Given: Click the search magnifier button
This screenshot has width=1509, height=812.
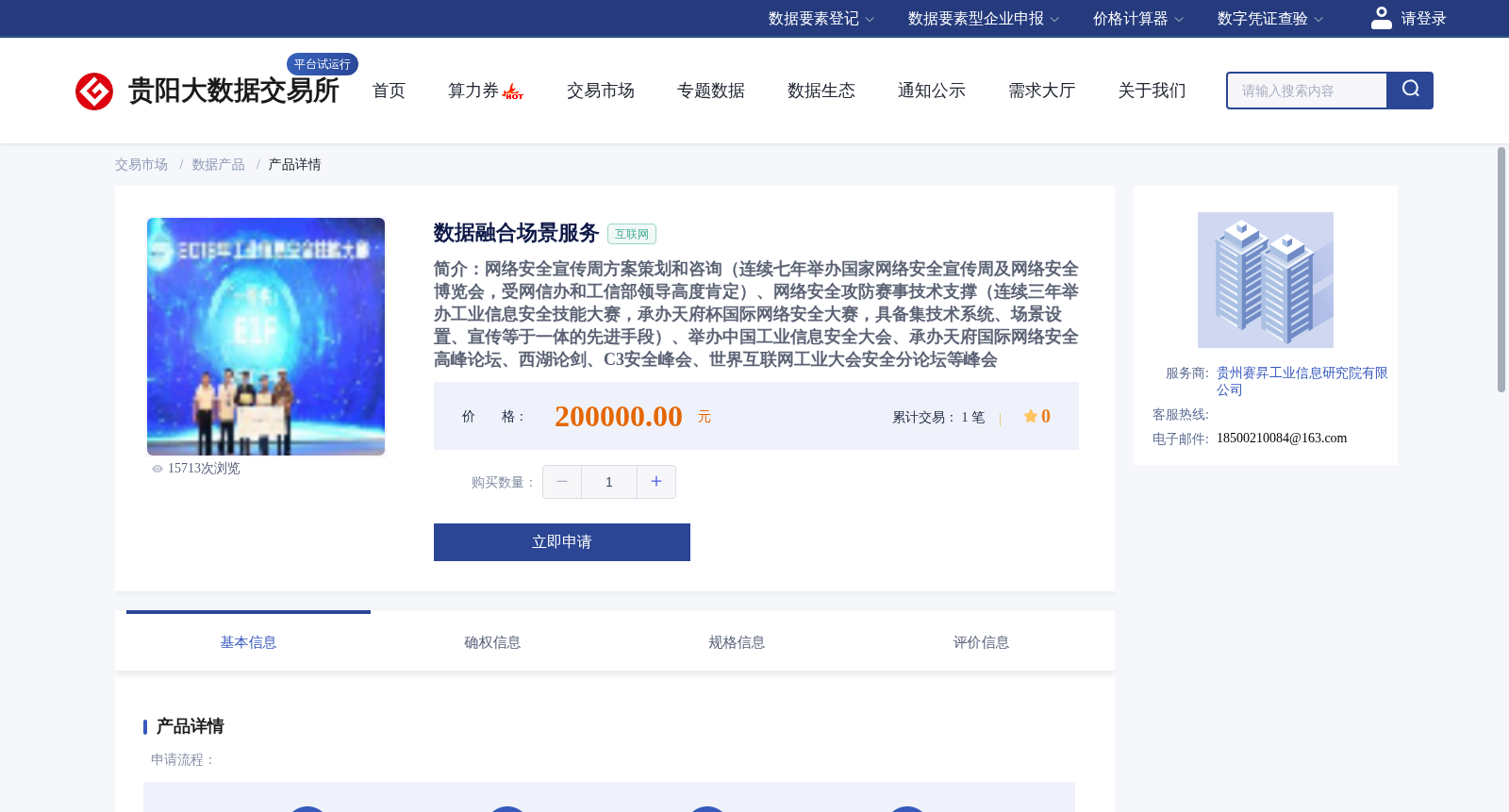Looking at the screenshot, I should (x=1410, y=91).
